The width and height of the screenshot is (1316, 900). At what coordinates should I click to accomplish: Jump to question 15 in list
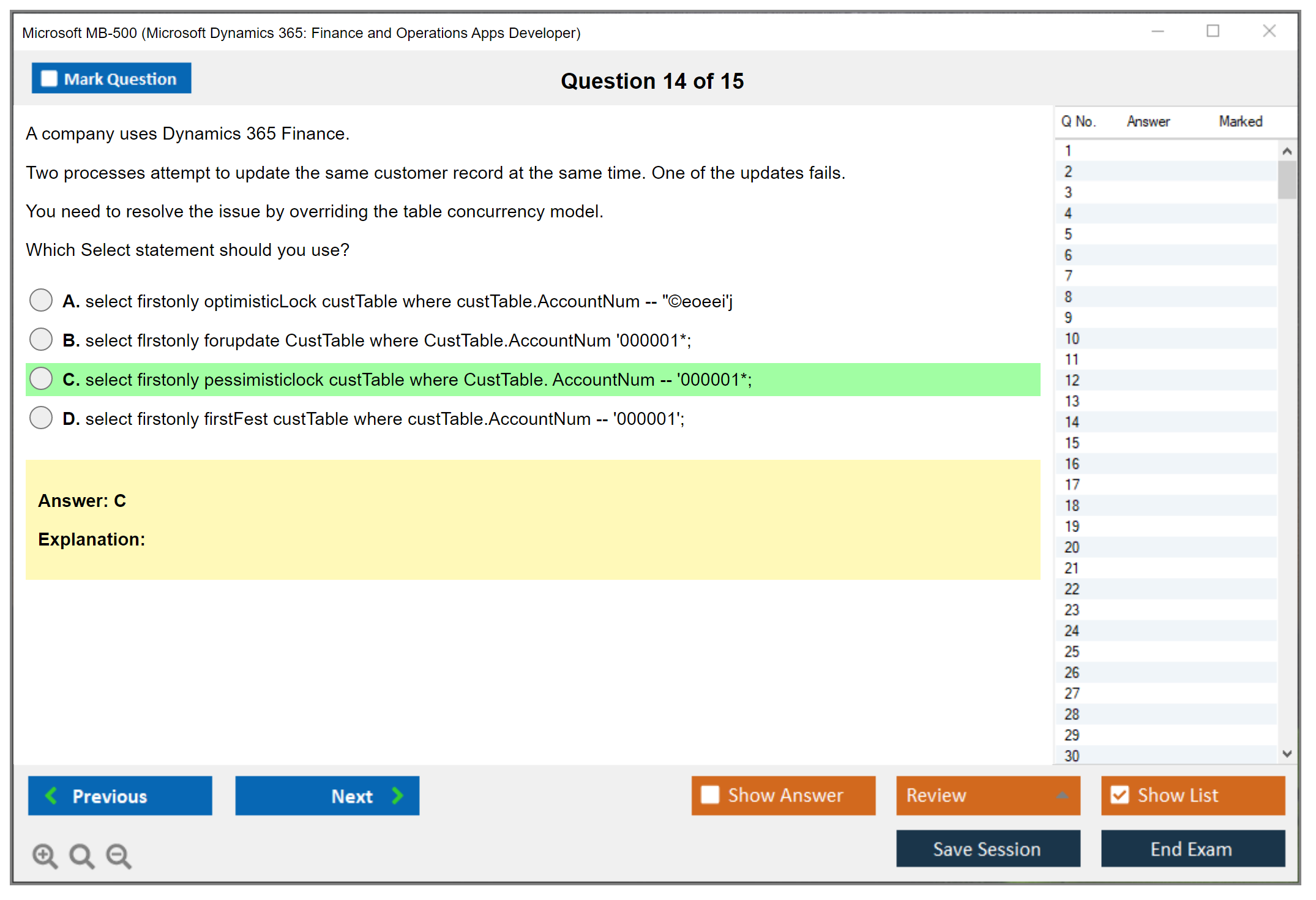click(1072, 443)
